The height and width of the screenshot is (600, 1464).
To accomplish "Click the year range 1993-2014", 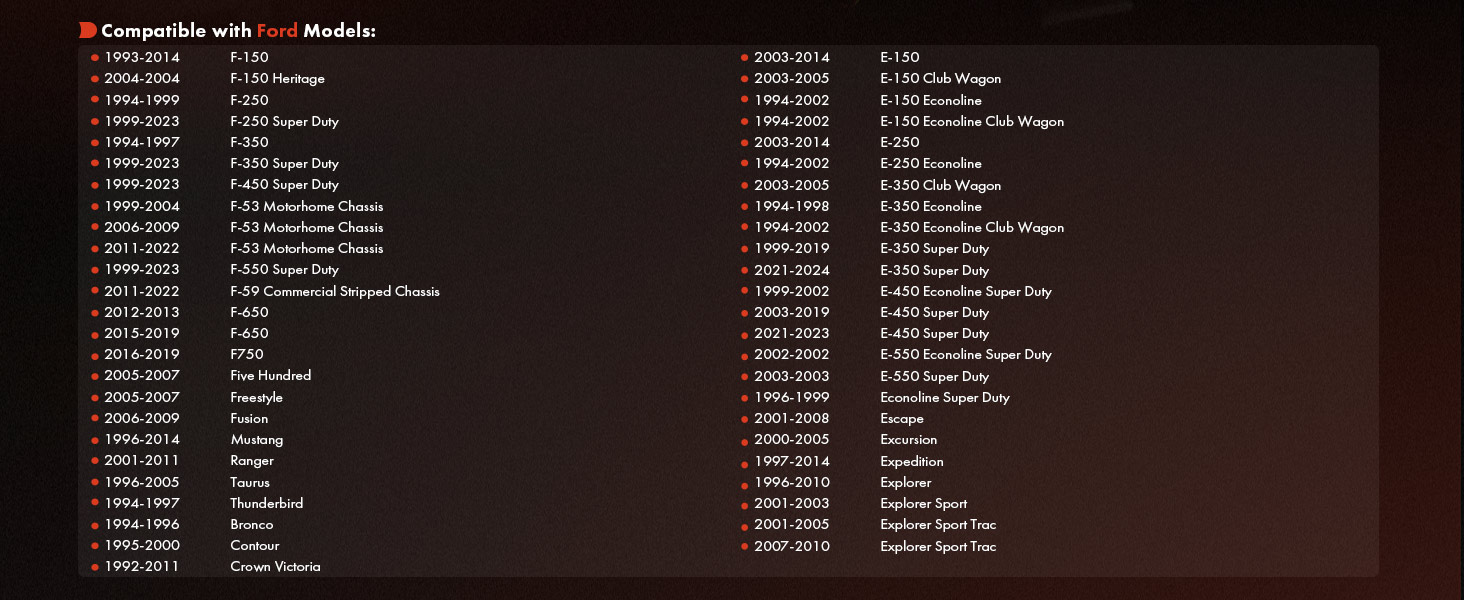I will click(x=142, y=57).
